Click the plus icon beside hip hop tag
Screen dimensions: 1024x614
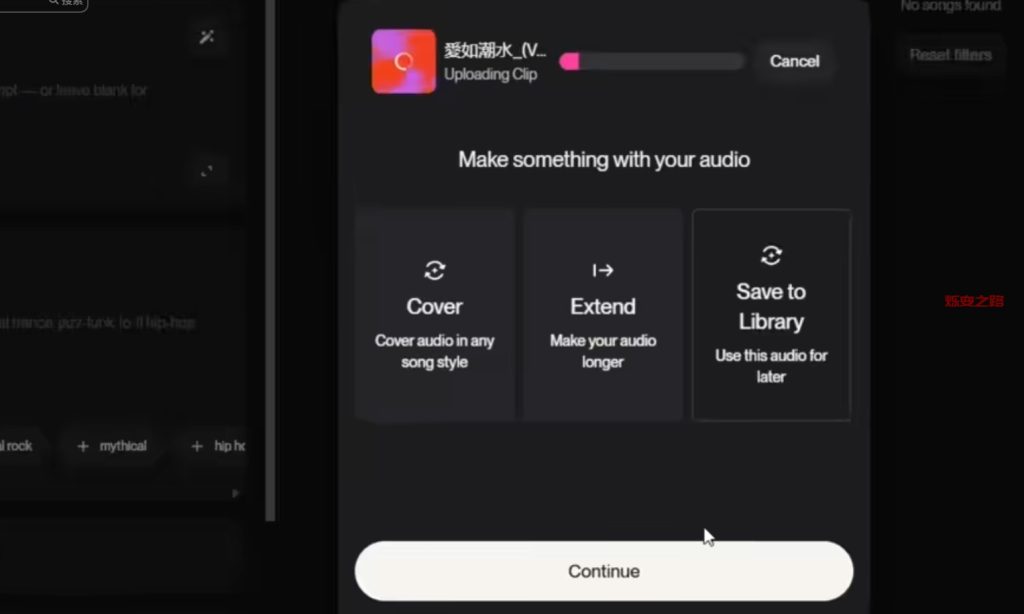tap(197, 446)
